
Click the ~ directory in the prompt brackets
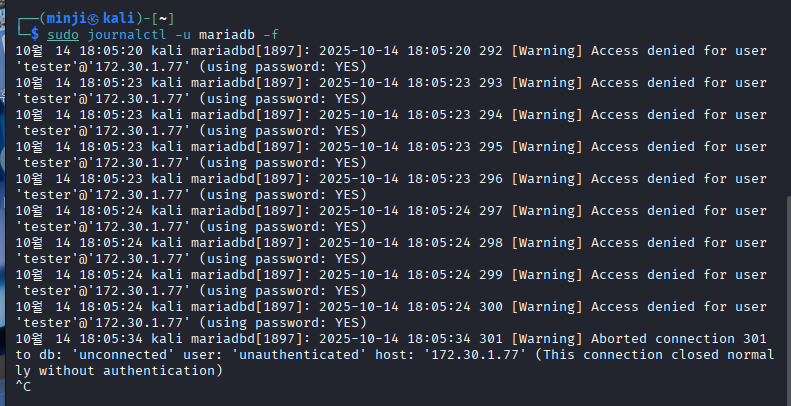click(x=163, y=17)
